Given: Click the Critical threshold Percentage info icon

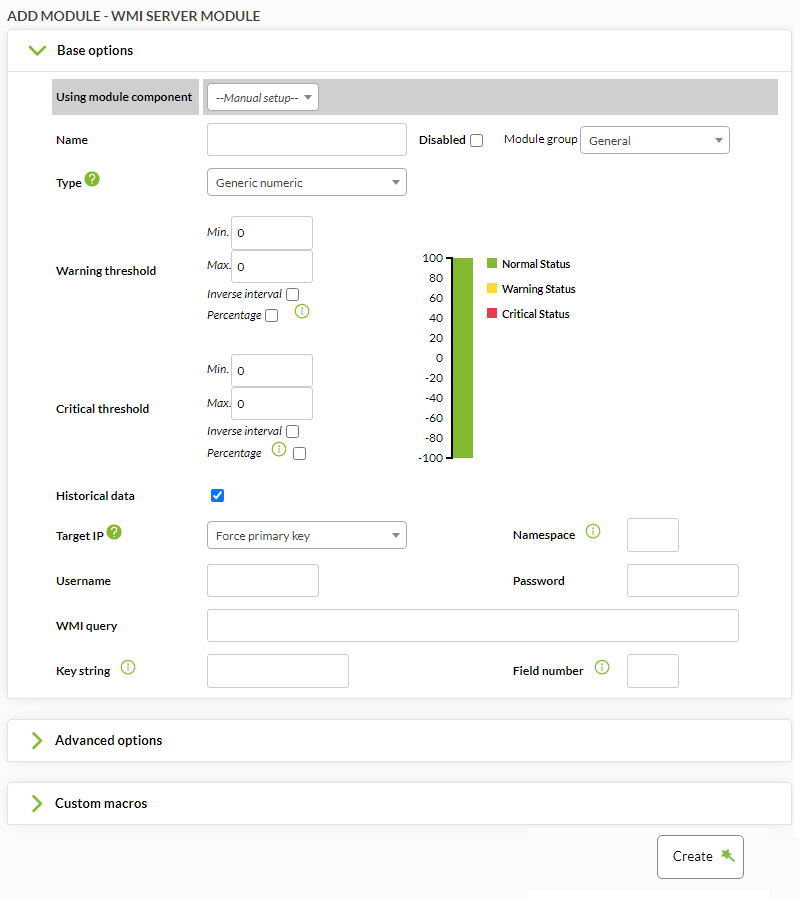Looking at the screenshot, I should (279, 449).
